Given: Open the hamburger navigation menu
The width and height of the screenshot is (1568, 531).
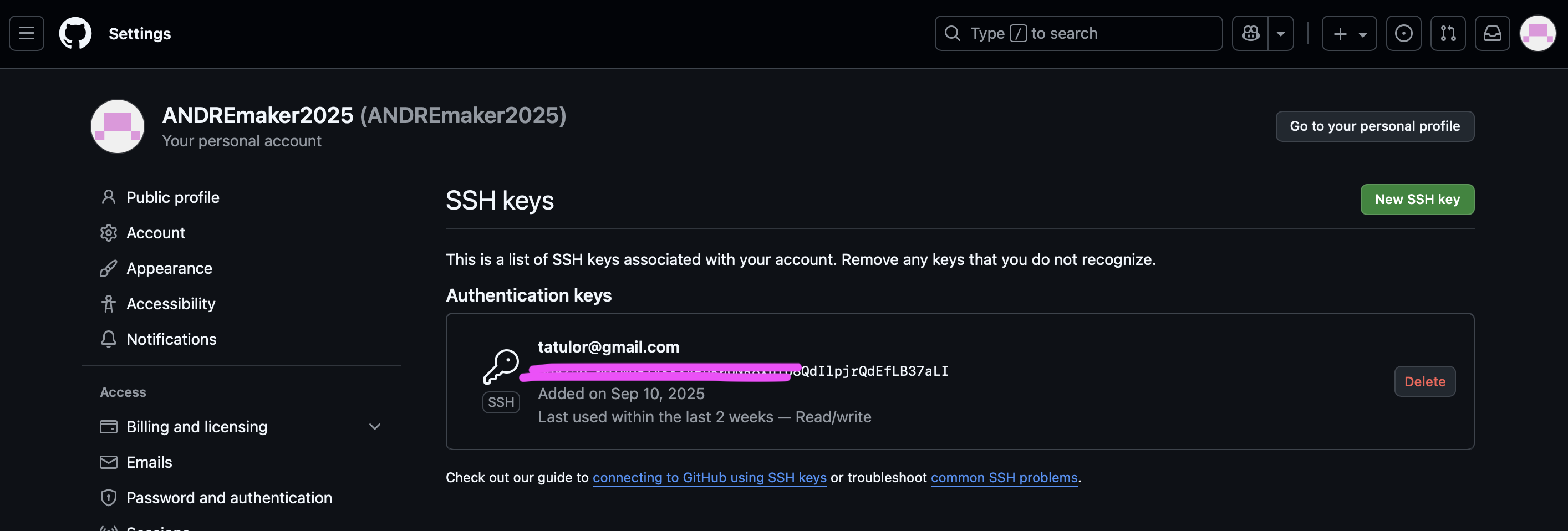Looking at the screenshot, I should click(26, 33).
